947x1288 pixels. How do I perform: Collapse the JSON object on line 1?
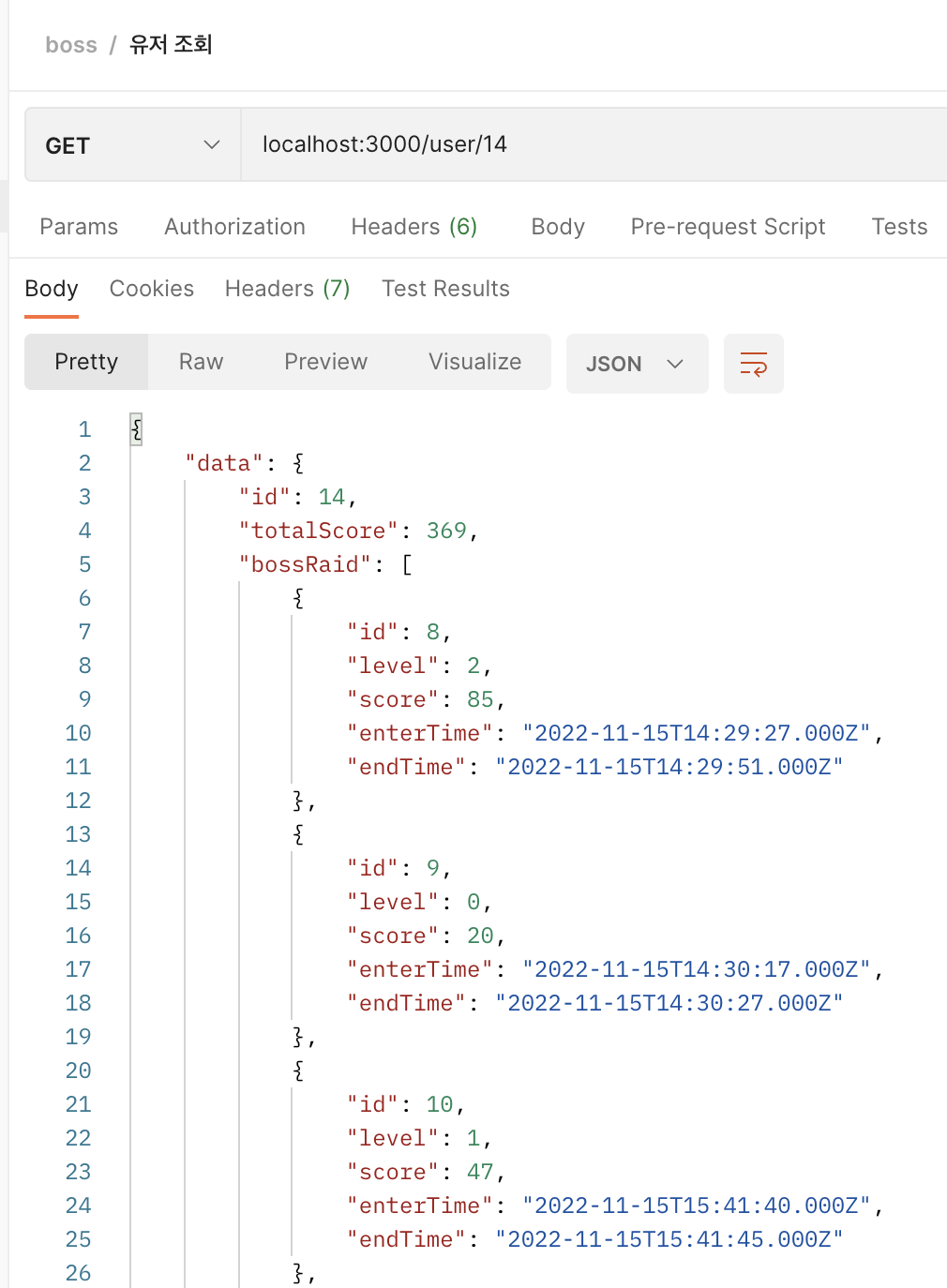pyautogui.click(x=135, y=428)
